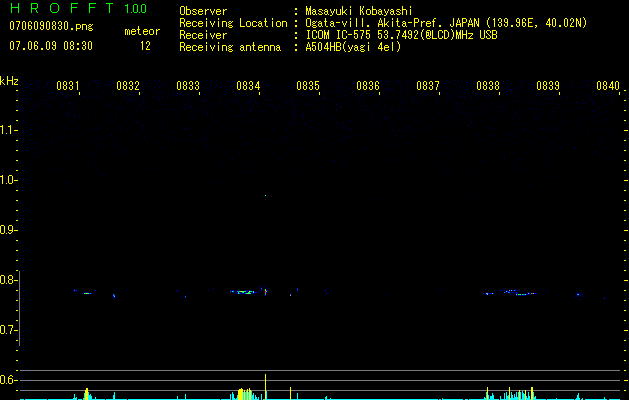Click the 0.8 kHz axis label
Image resolution: width=629 pixels, height=400 pixels.
point(7,280)
